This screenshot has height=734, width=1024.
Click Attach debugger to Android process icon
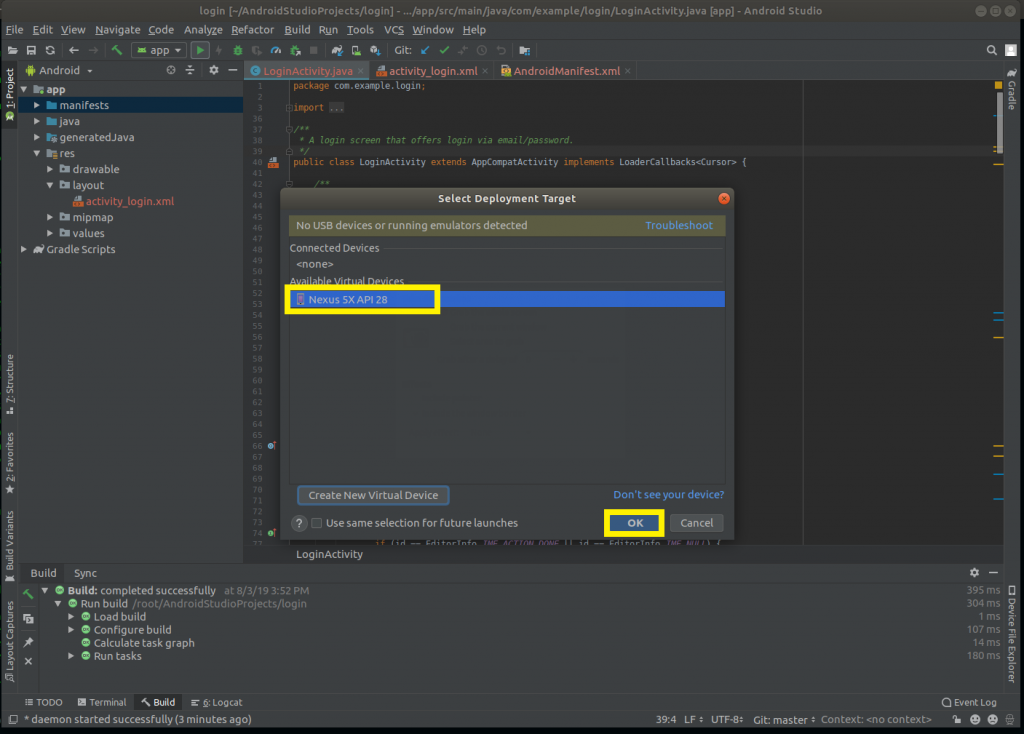[x=295, y=50]
